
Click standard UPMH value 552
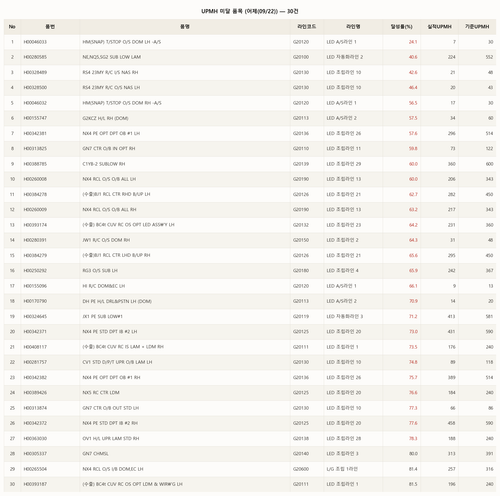click(x=489, y=57)
